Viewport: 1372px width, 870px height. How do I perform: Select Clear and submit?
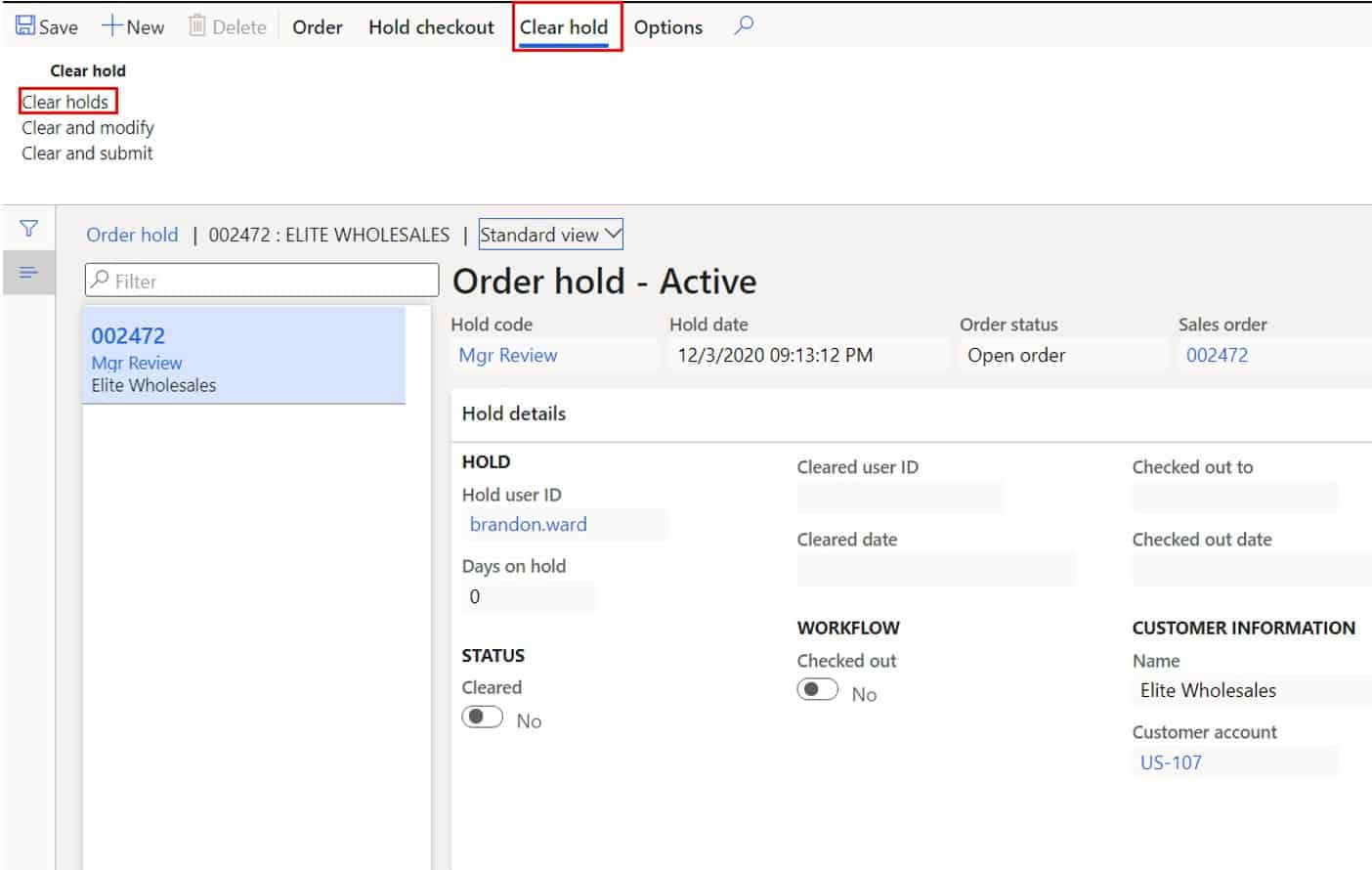click(x=86, y=152)
